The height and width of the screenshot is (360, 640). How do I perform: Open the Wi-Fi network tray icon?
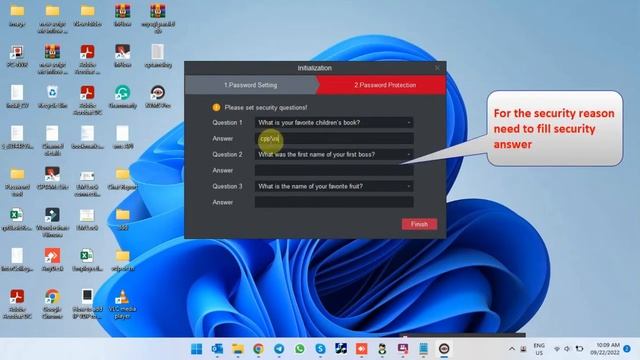(557, 349)
